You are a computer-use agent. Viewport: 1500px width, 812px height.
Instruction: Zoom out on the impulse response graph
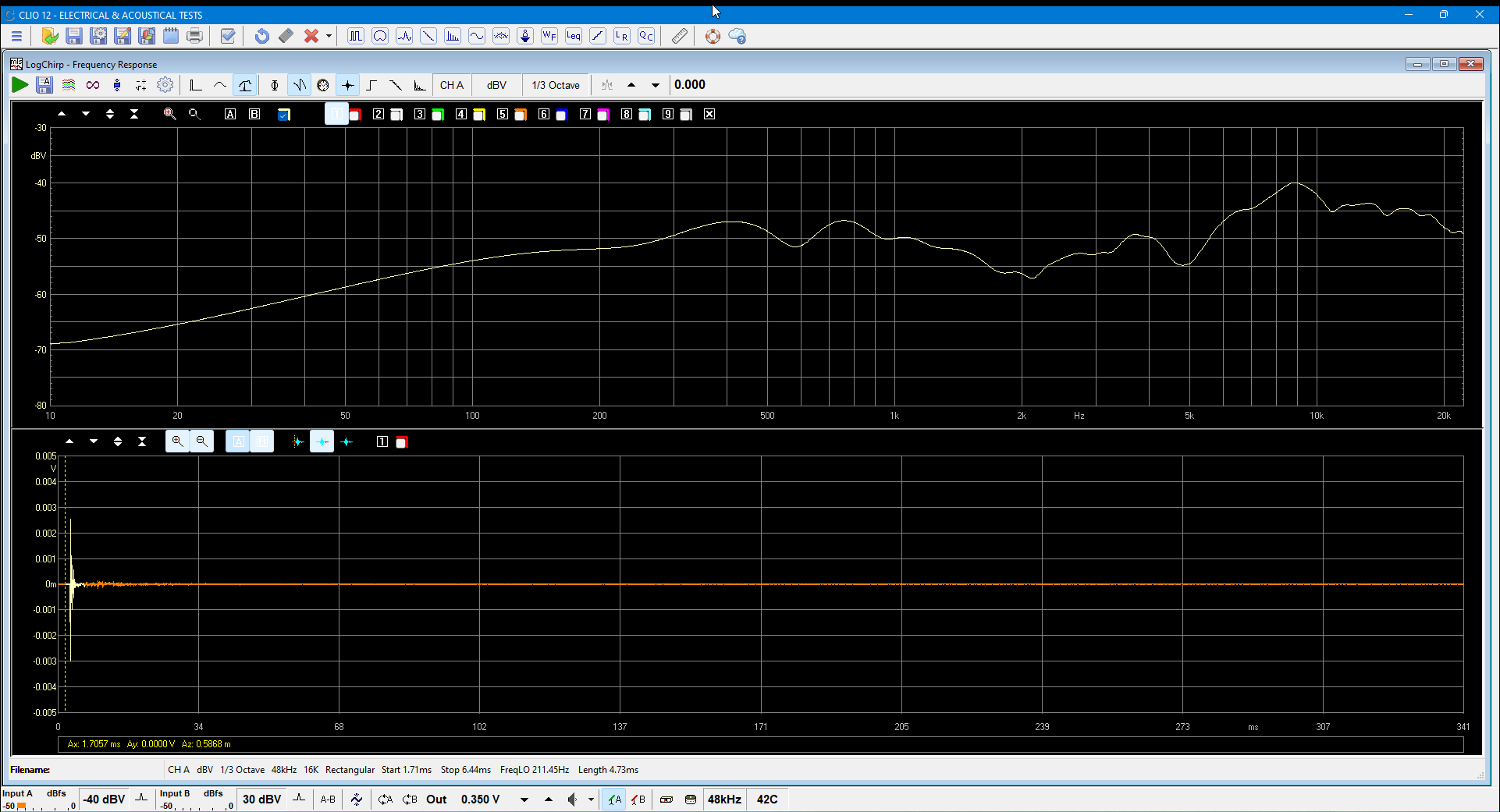pos(201,441)
